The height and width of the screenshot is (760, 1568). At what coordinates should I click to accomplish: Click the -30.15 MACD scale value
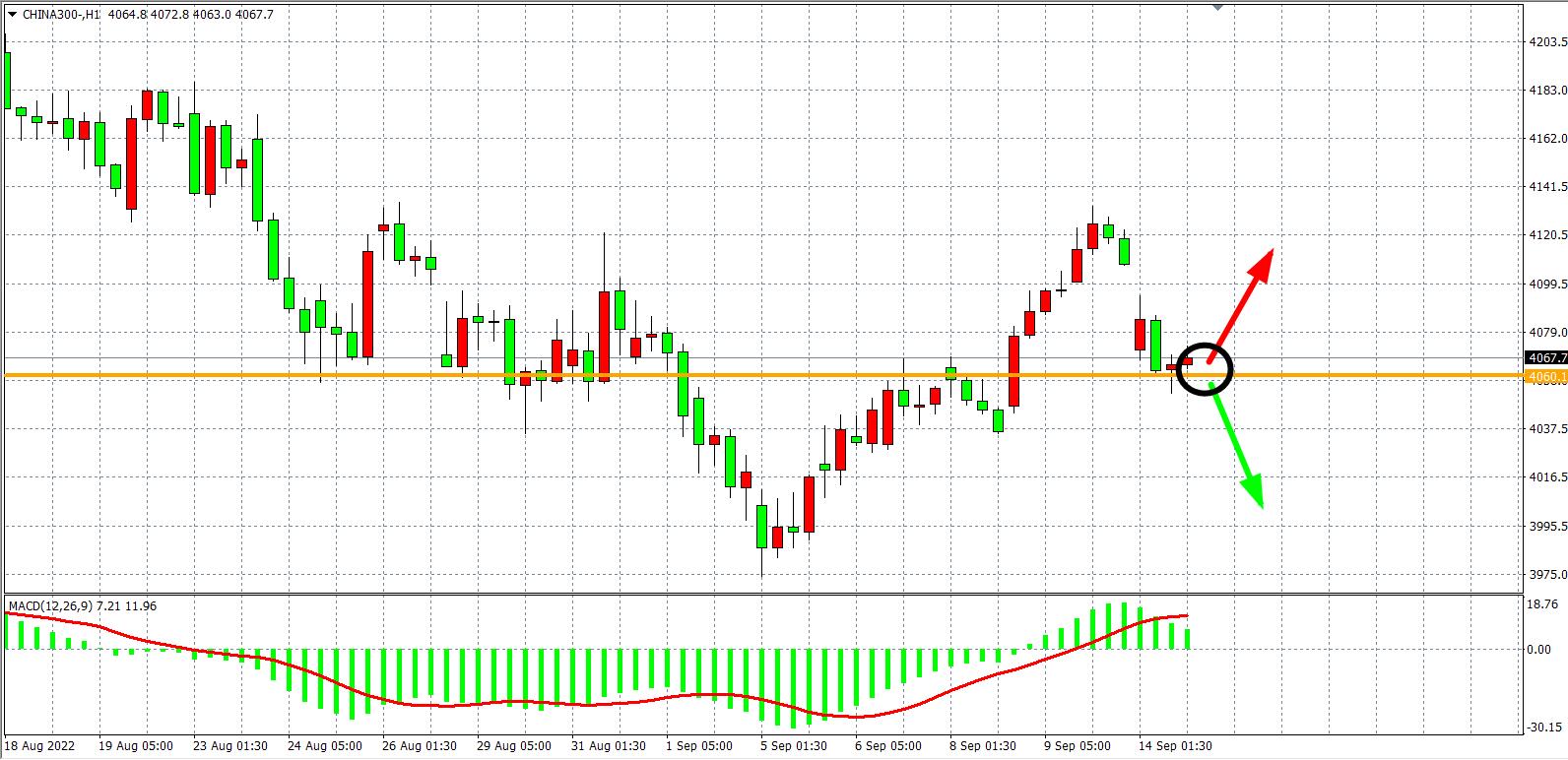click(x=1543, y=728)
